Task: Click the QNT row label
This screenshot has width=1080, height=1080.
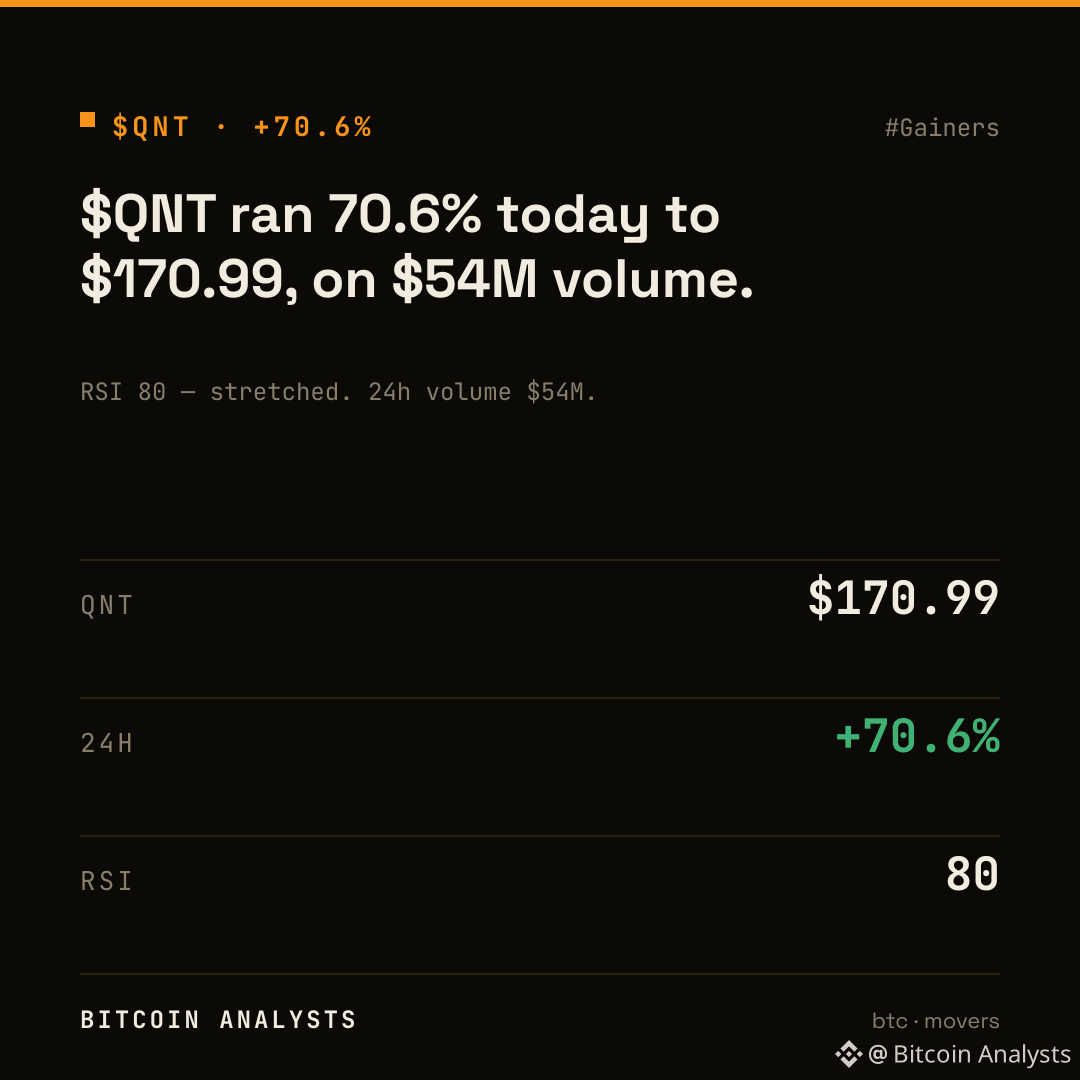Action: pos(107,605)
